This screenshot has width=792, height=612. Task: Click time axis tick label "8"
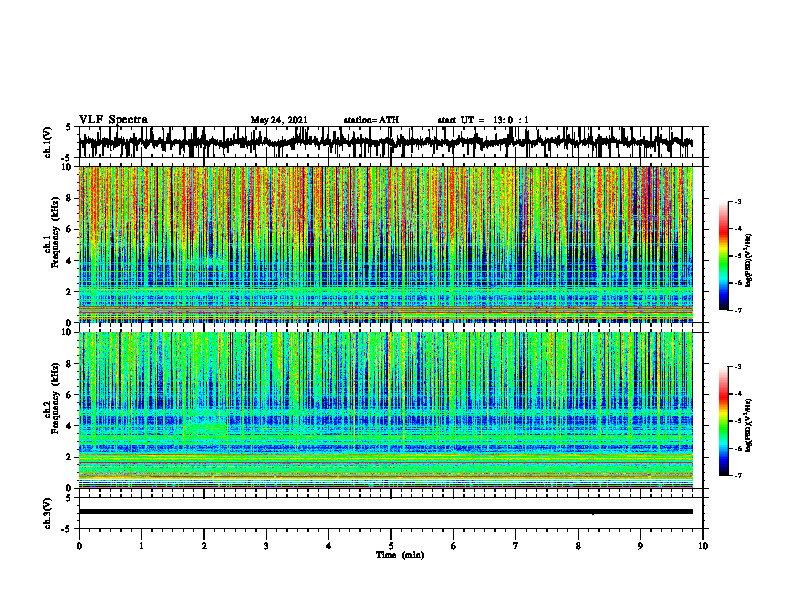(578, 546)
